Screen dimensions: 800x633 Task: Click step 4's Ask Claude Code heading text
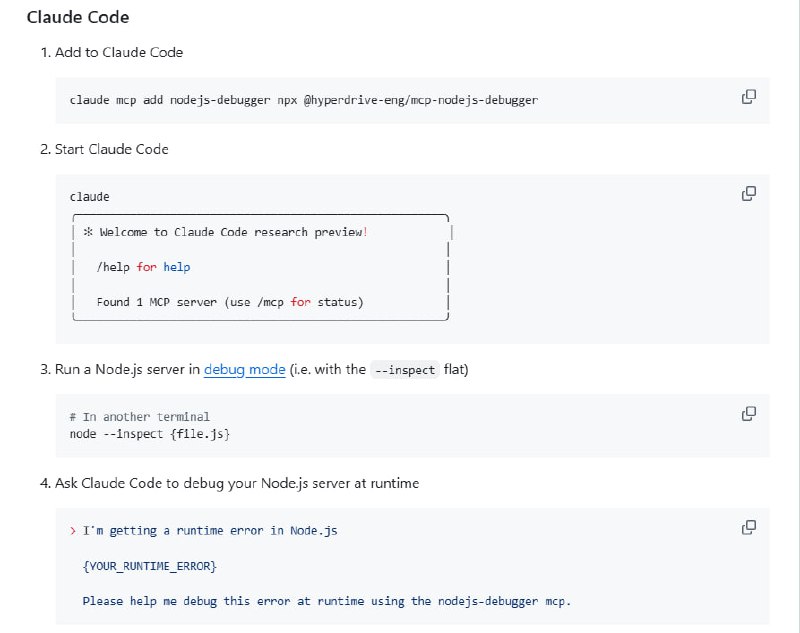click(x=230, y=483)
